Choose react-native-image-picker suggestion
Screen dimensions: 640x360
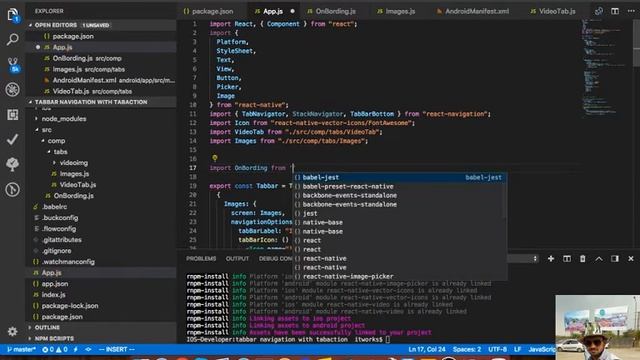pos(400,276)
